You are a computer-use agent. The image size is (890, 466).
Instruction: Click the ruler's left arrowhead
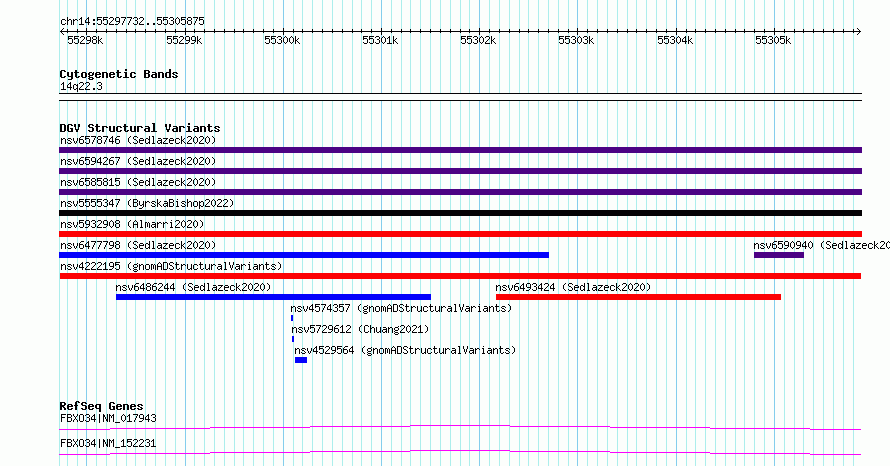(x=62, y=31)
